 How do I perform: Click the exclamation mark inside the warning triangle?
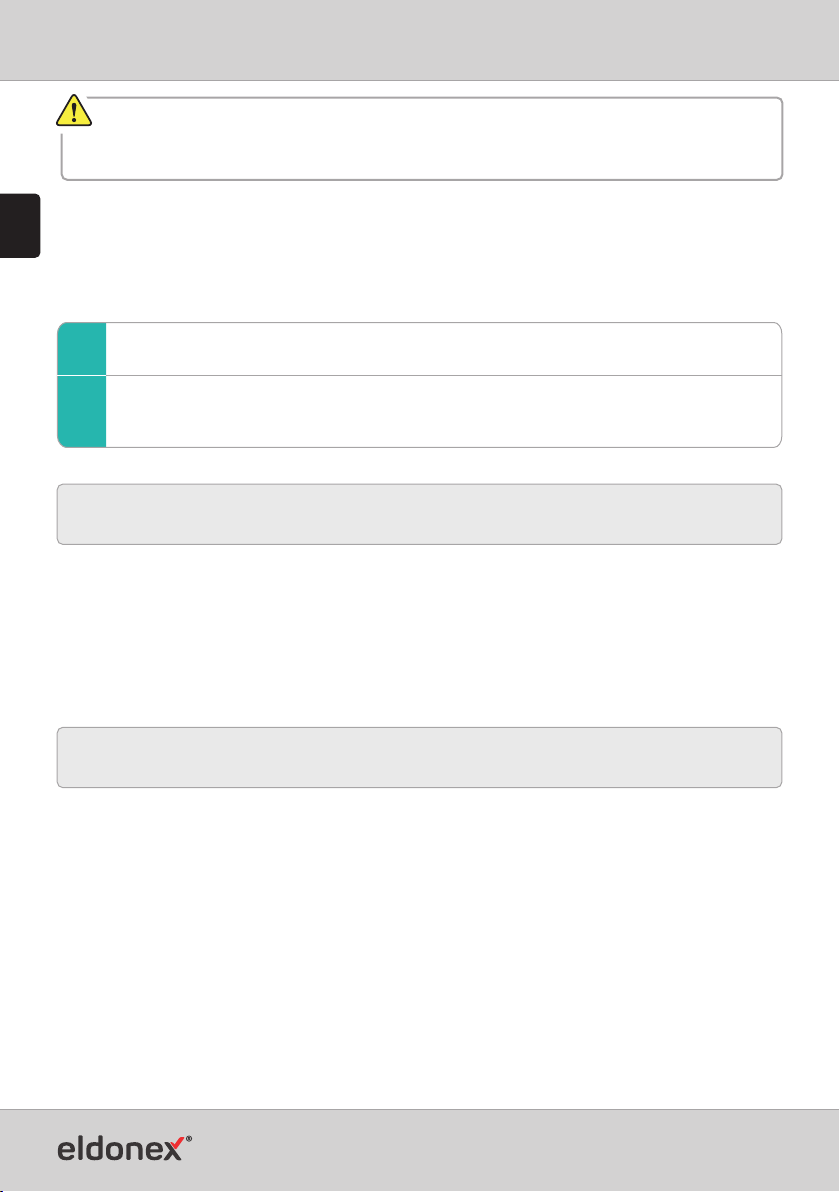coord(74,113)
